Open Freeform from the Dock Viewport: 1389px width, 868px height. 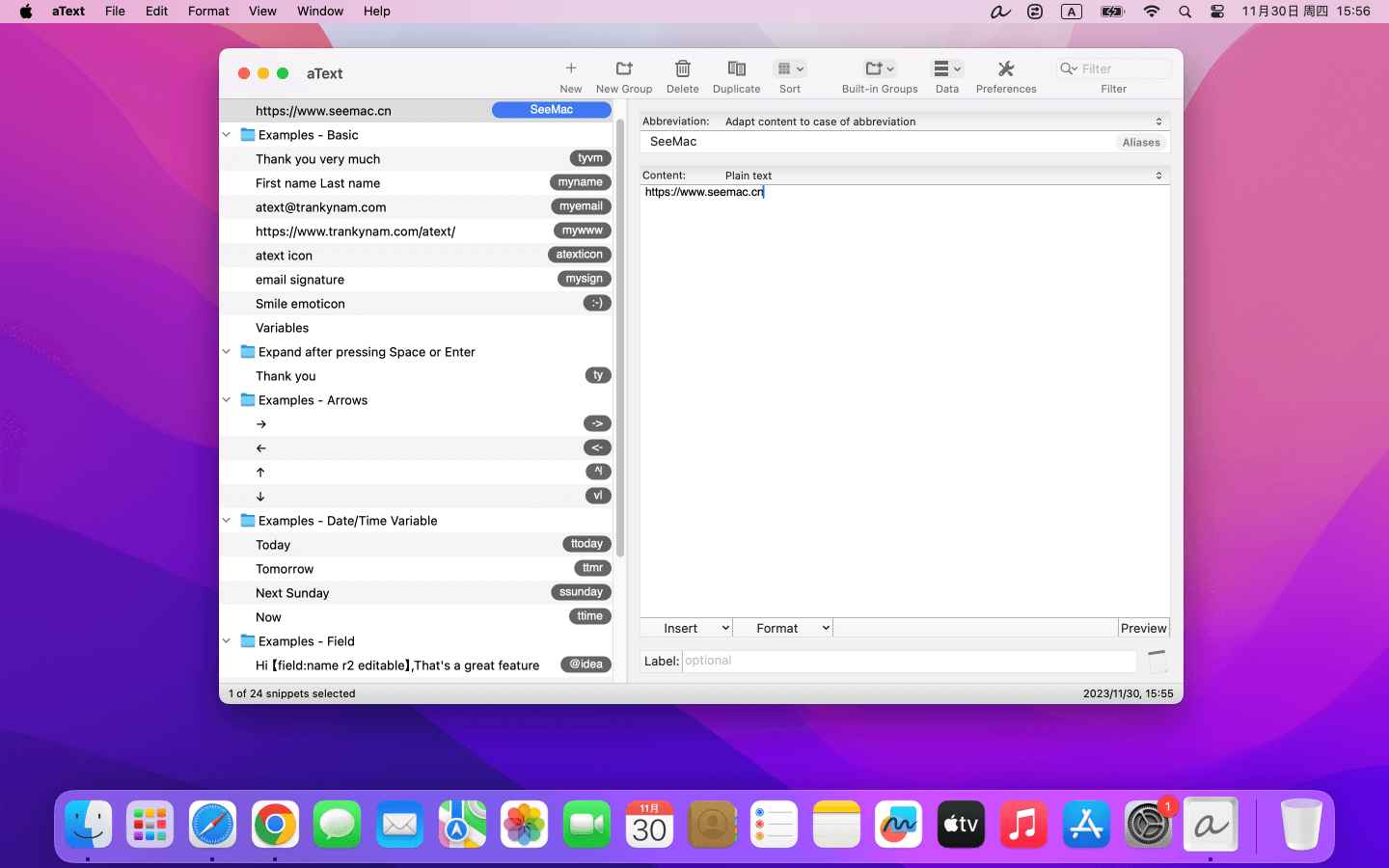[x=899, y=825]
